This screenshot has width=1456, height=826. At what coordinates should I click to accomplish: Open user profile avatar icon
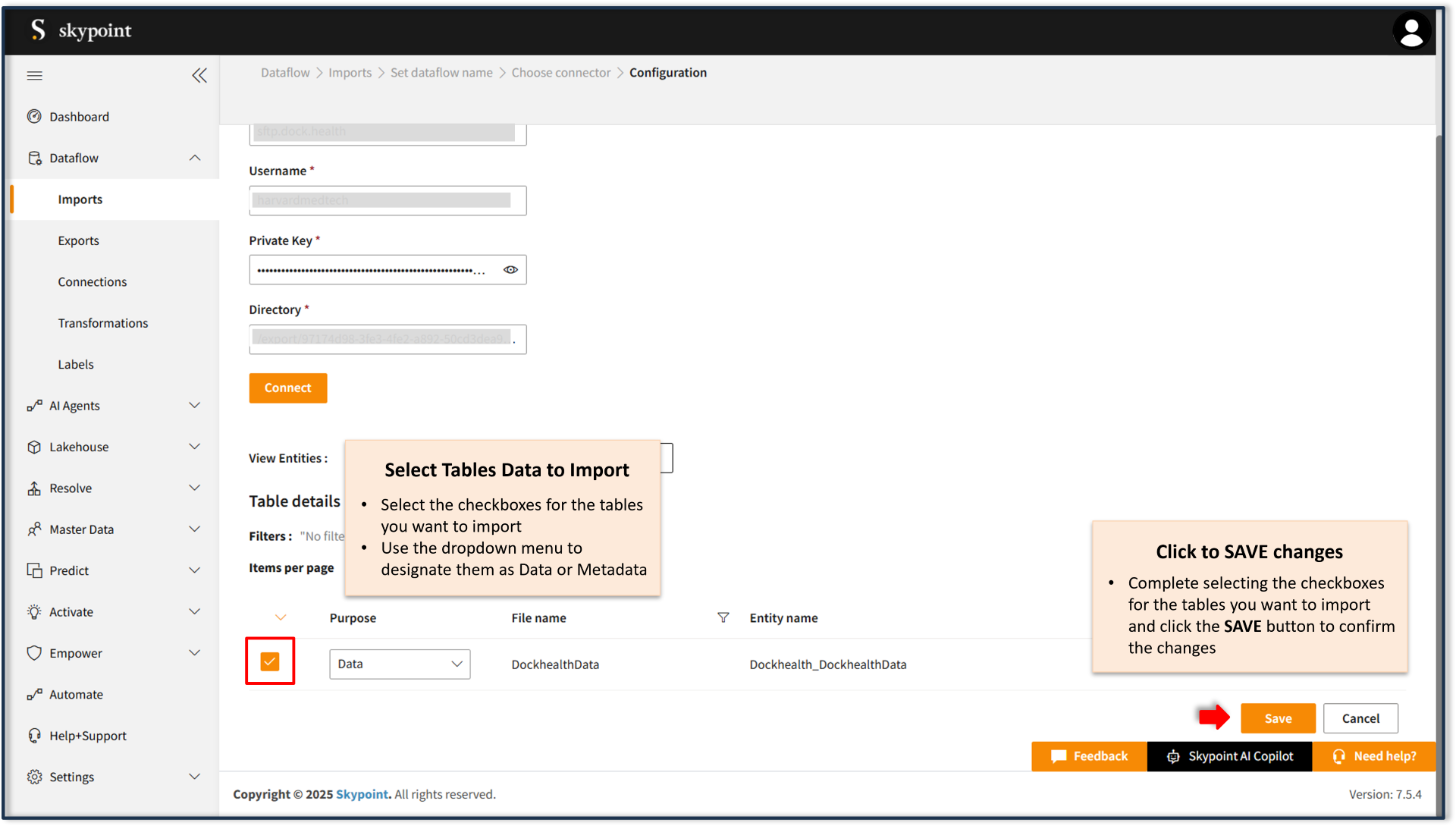(1410, 32)
